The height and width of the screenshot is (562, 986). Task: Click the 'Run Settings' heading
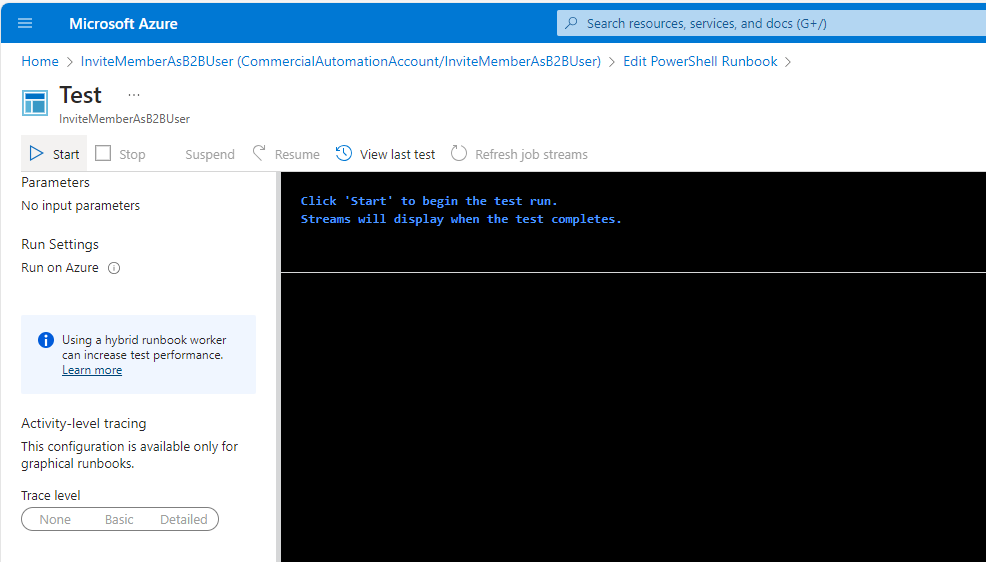pyautogui.click(x=60, y=245)
